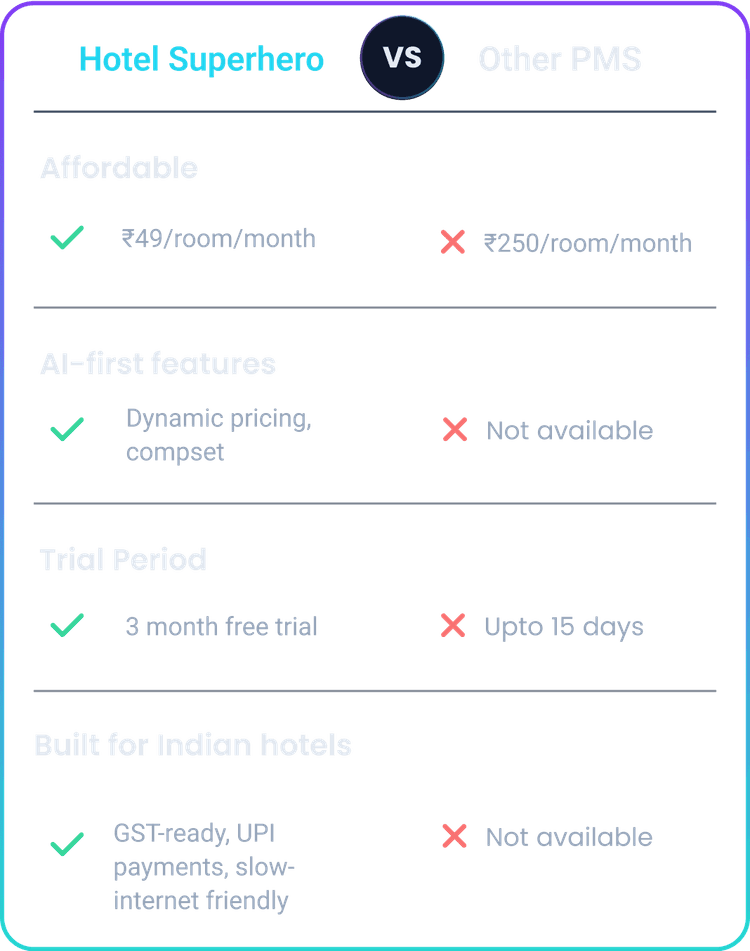Click the Dynamic pricing, compset text
Viewport: 750px width, 951px height.
[219, 434]
